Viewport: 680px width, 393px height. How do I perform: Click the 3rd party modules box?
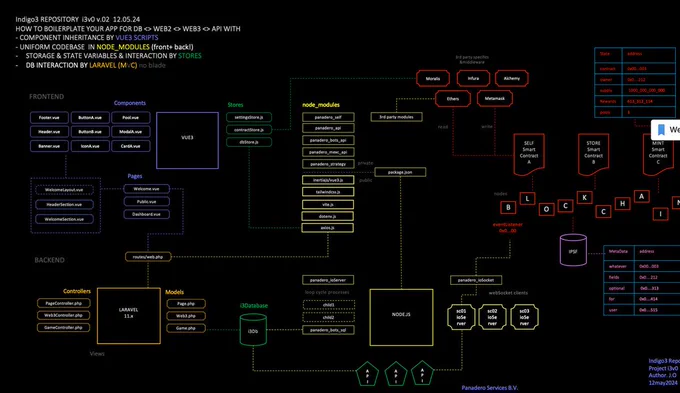pyautogui.click(x=396, y=117)
